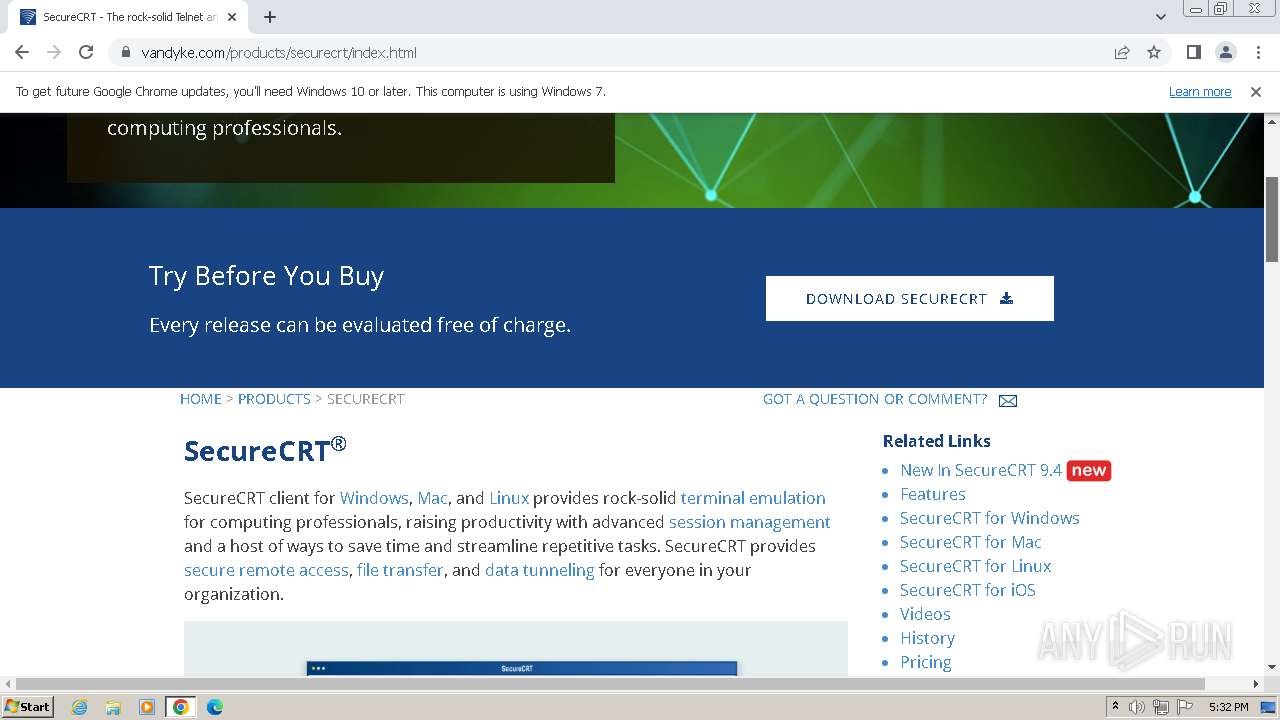Image resolution: width=1280 pixels, height=720 pixels.
Task: Go back to the previous page
Action: click(22, 52)
